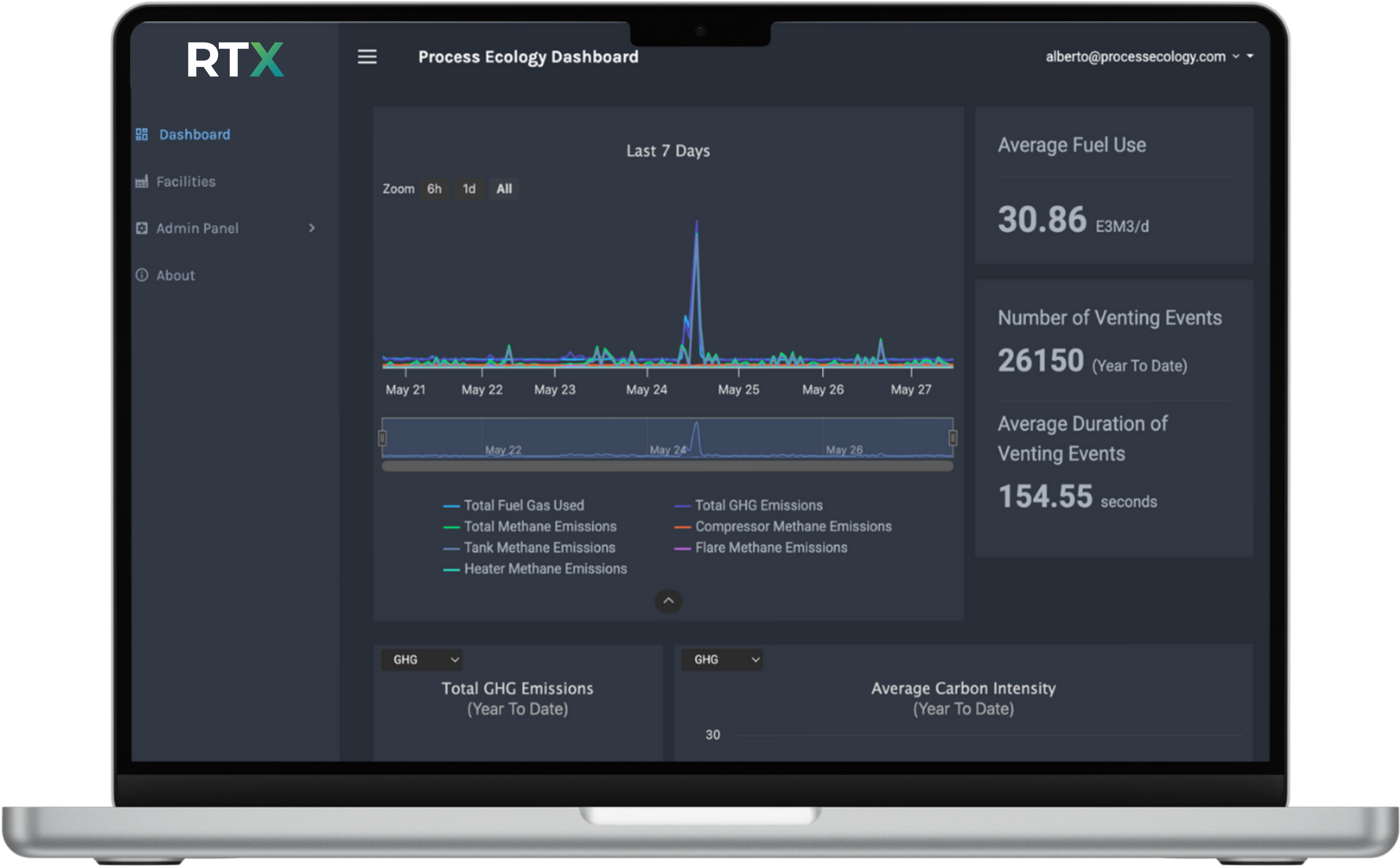Screen dimensions: 1400x867
Task: Click the About info icon
Action: (x=142, y=275)
